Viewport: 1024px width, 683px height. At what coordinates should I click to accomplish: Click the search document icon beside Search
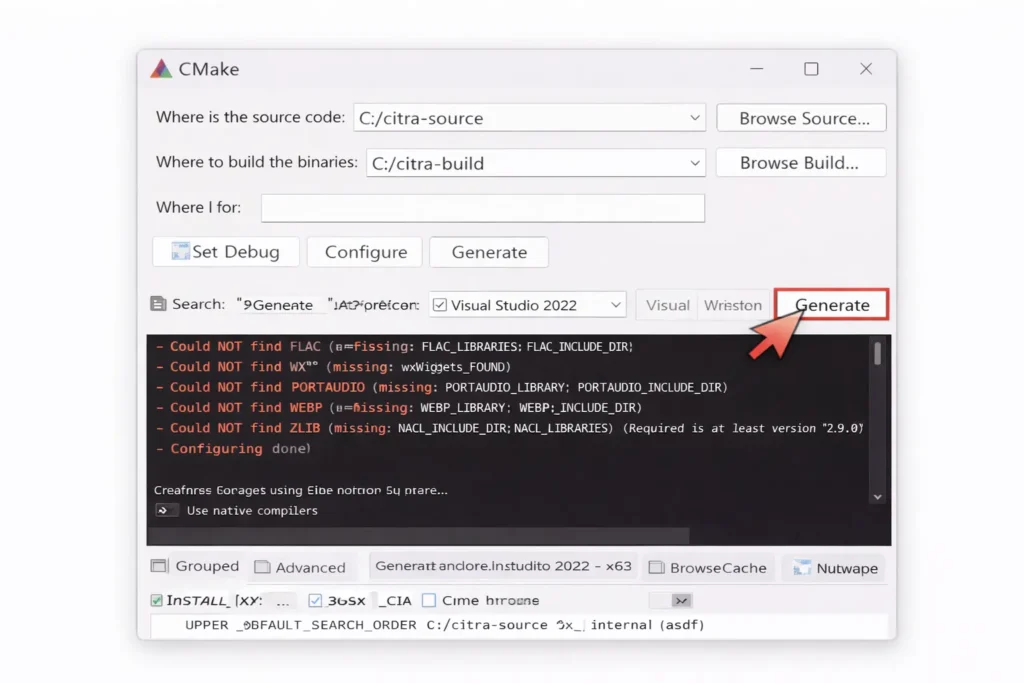click(161, 304)
